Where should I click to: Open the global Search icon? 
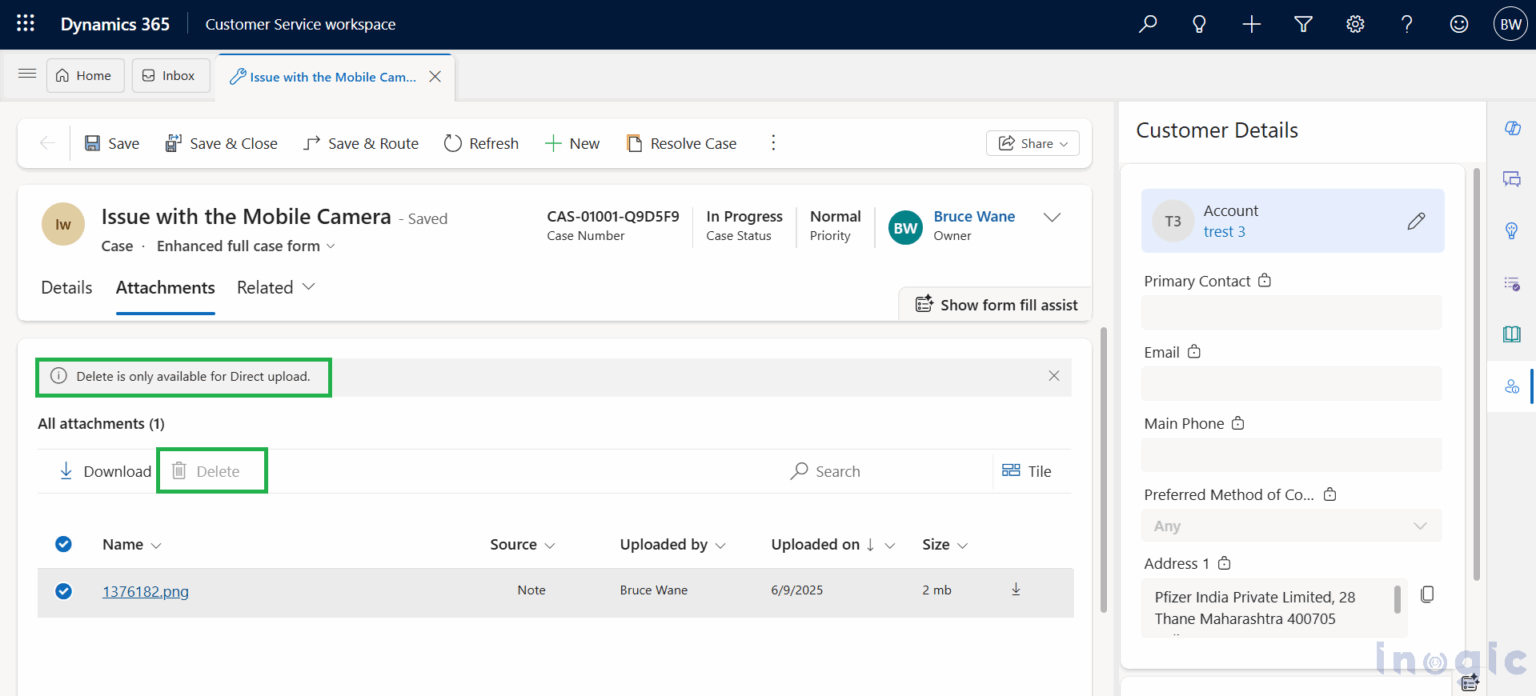tap(1147, 23)
